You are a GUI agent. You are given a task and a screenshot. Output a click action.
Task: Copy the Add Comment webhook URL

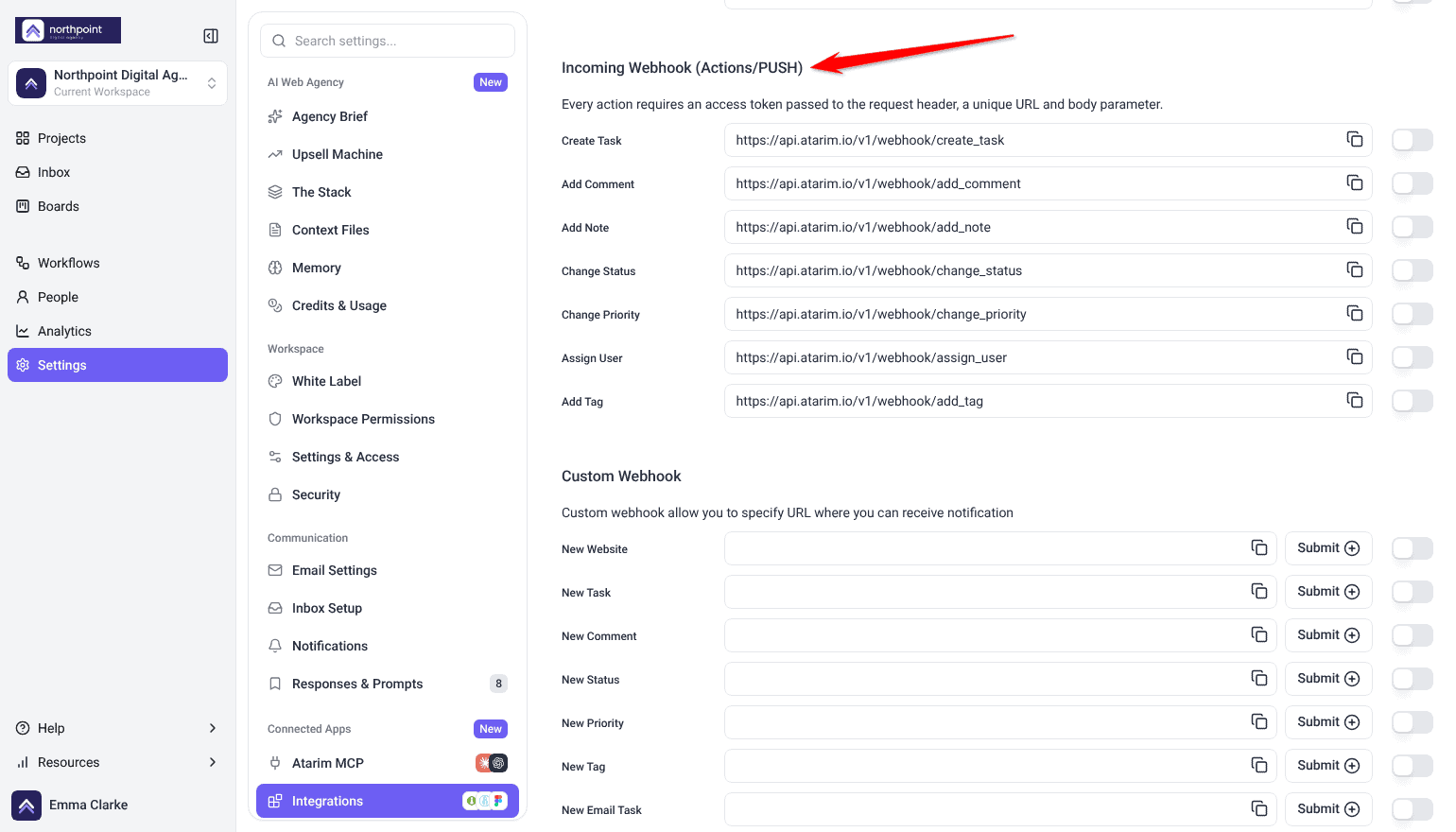[x=1355, y=183]
